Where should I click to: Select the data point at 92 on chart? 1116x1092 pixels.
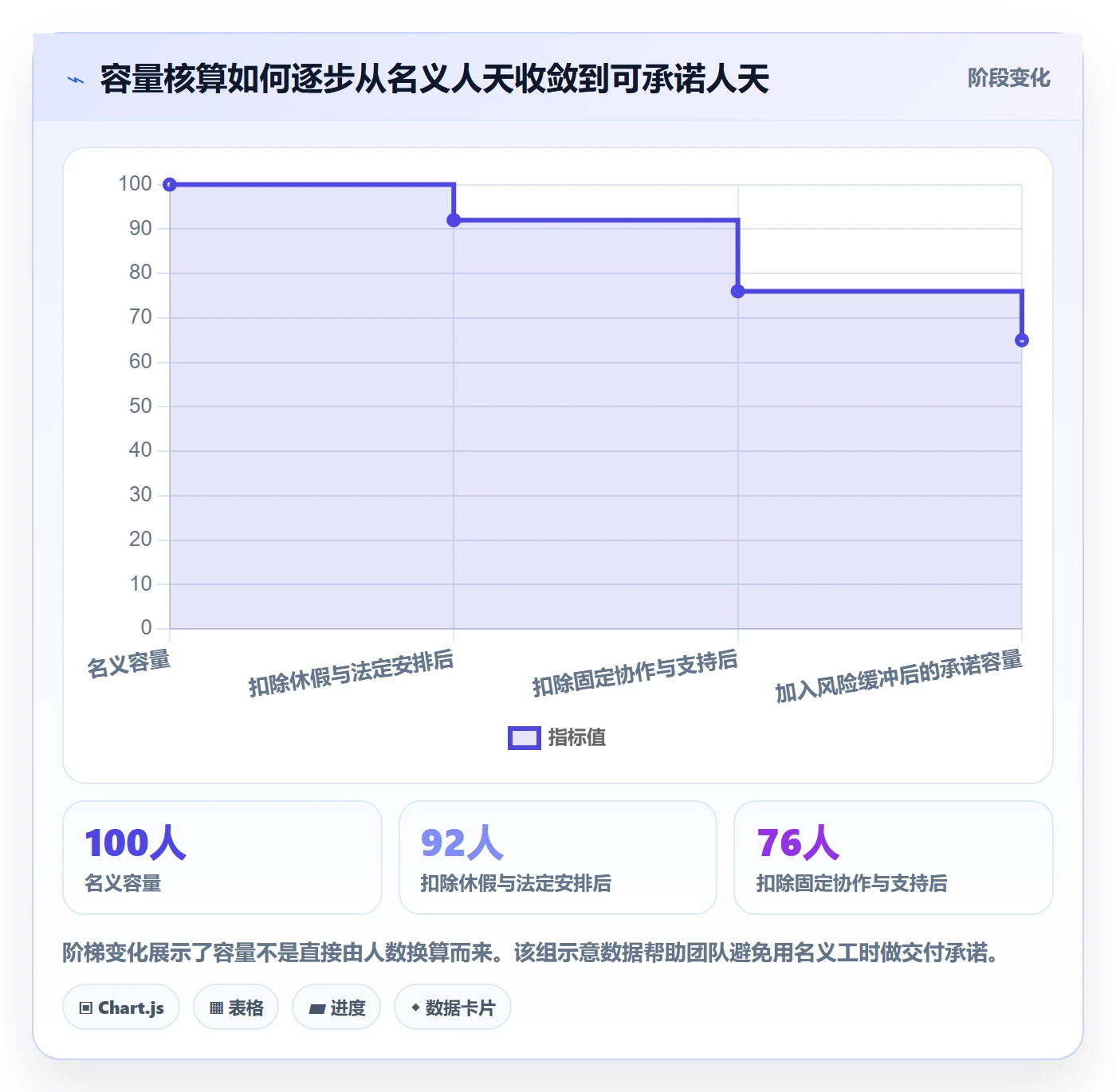[454, 220]
